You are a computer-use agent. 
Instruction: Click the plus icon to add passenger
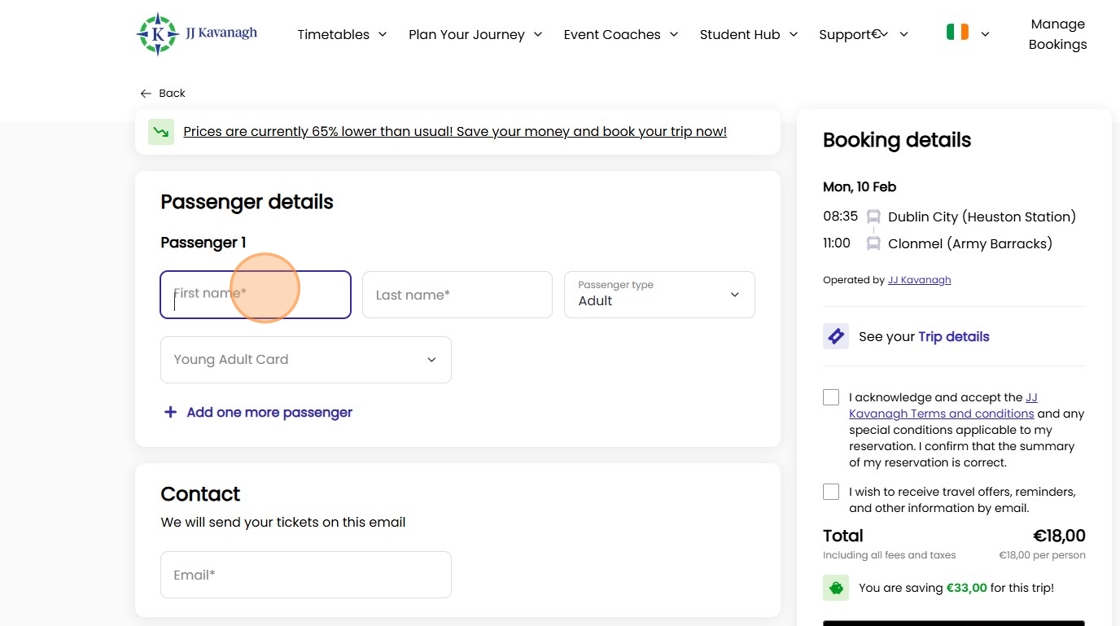coord(170,412)
